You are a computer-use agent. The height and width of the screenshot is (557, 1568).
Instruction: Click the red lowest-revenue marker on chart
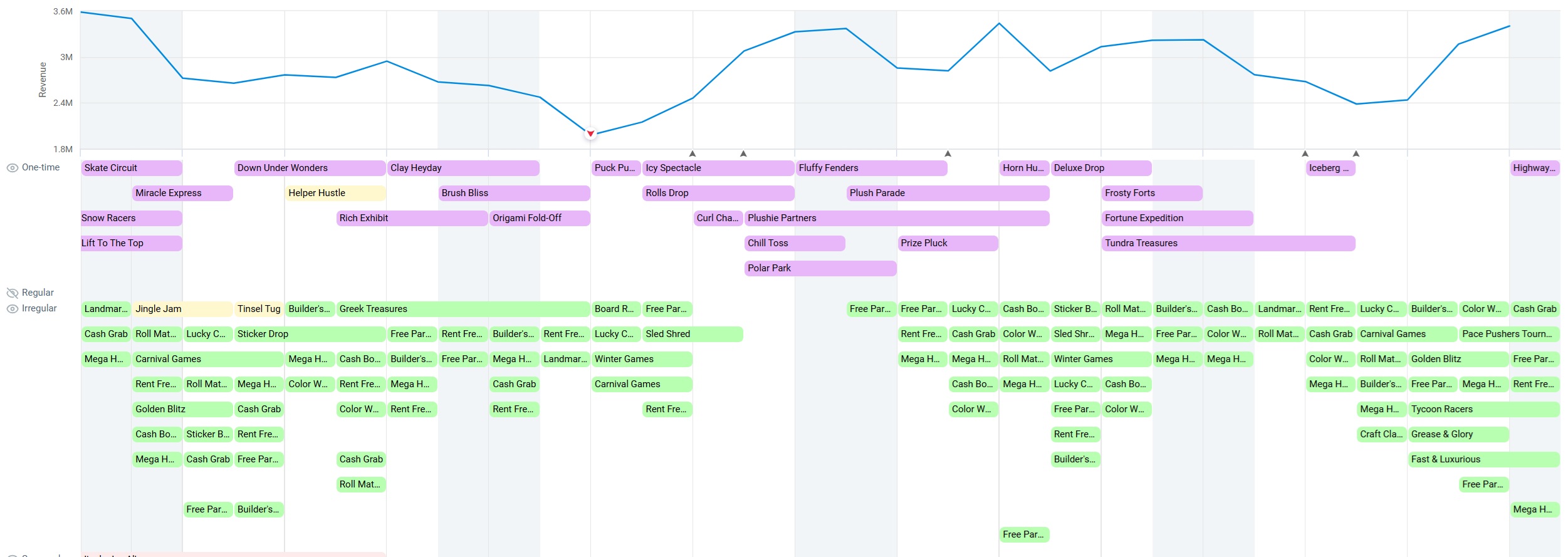pos(590,133)
